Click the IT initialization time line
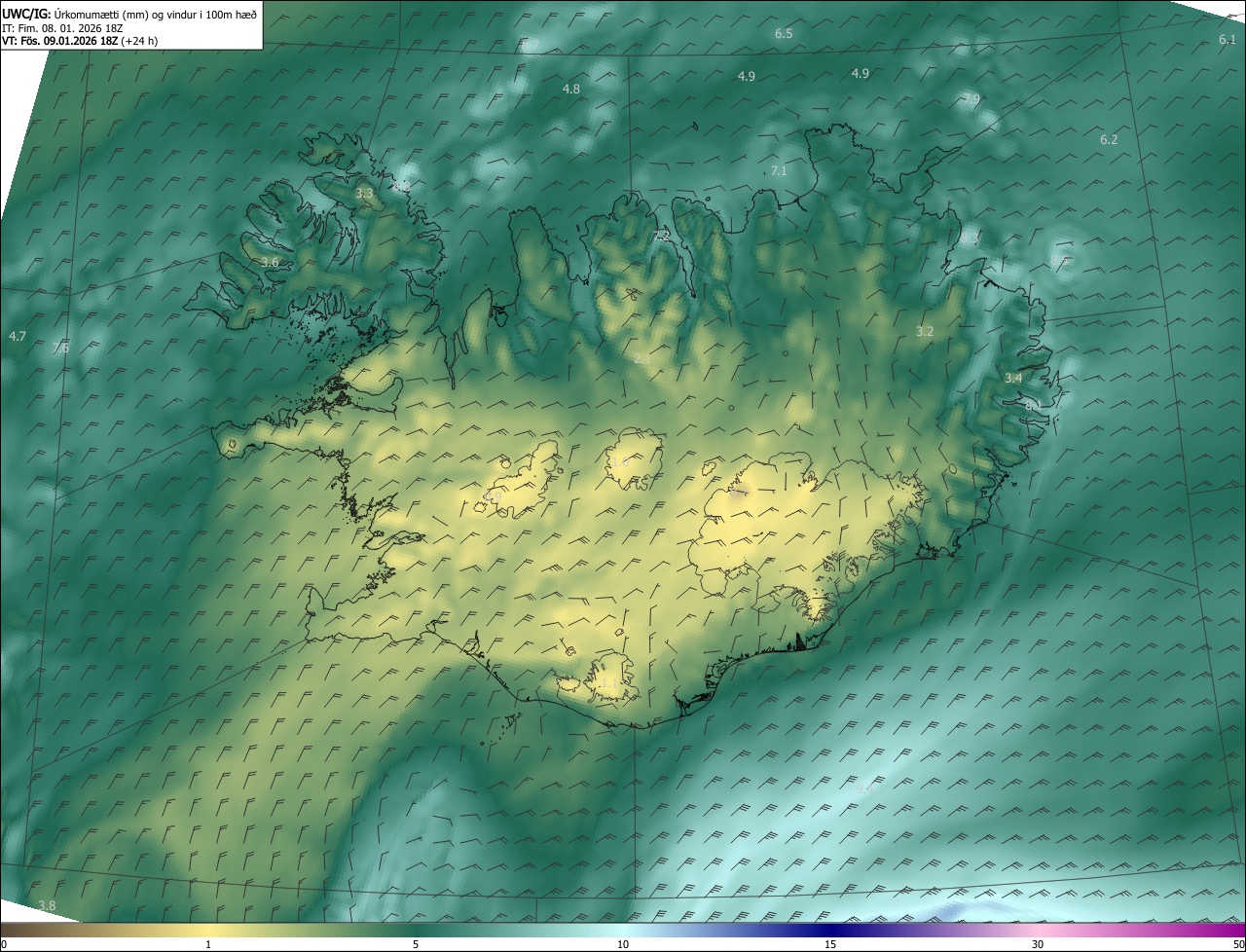The image size is (1246, 952). pos(62,28)
